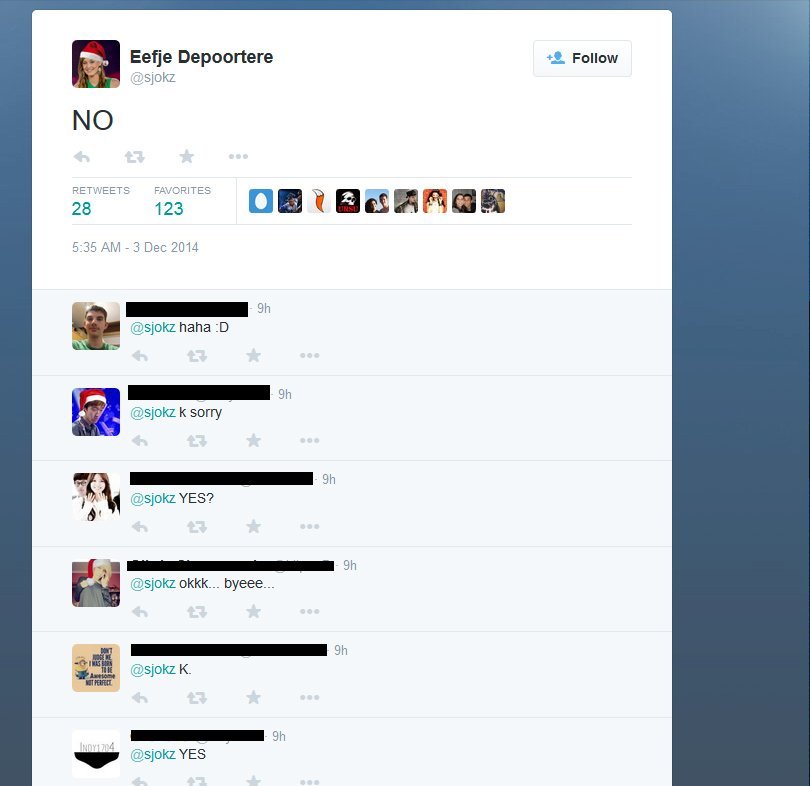Open more options on 'haha :D' reply

[x=309, y=355]
